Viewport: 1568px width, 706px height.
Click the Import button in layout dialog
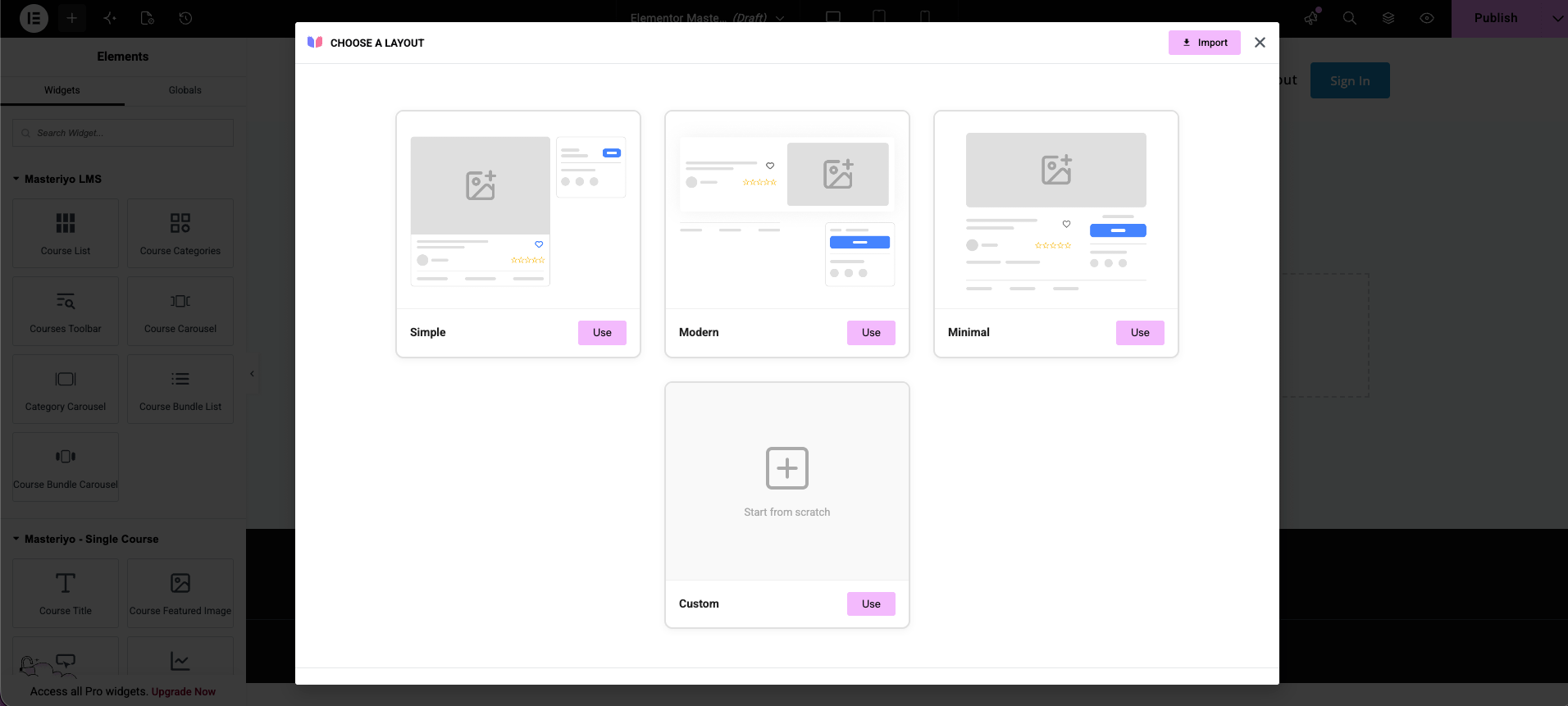click(1205, 43)
